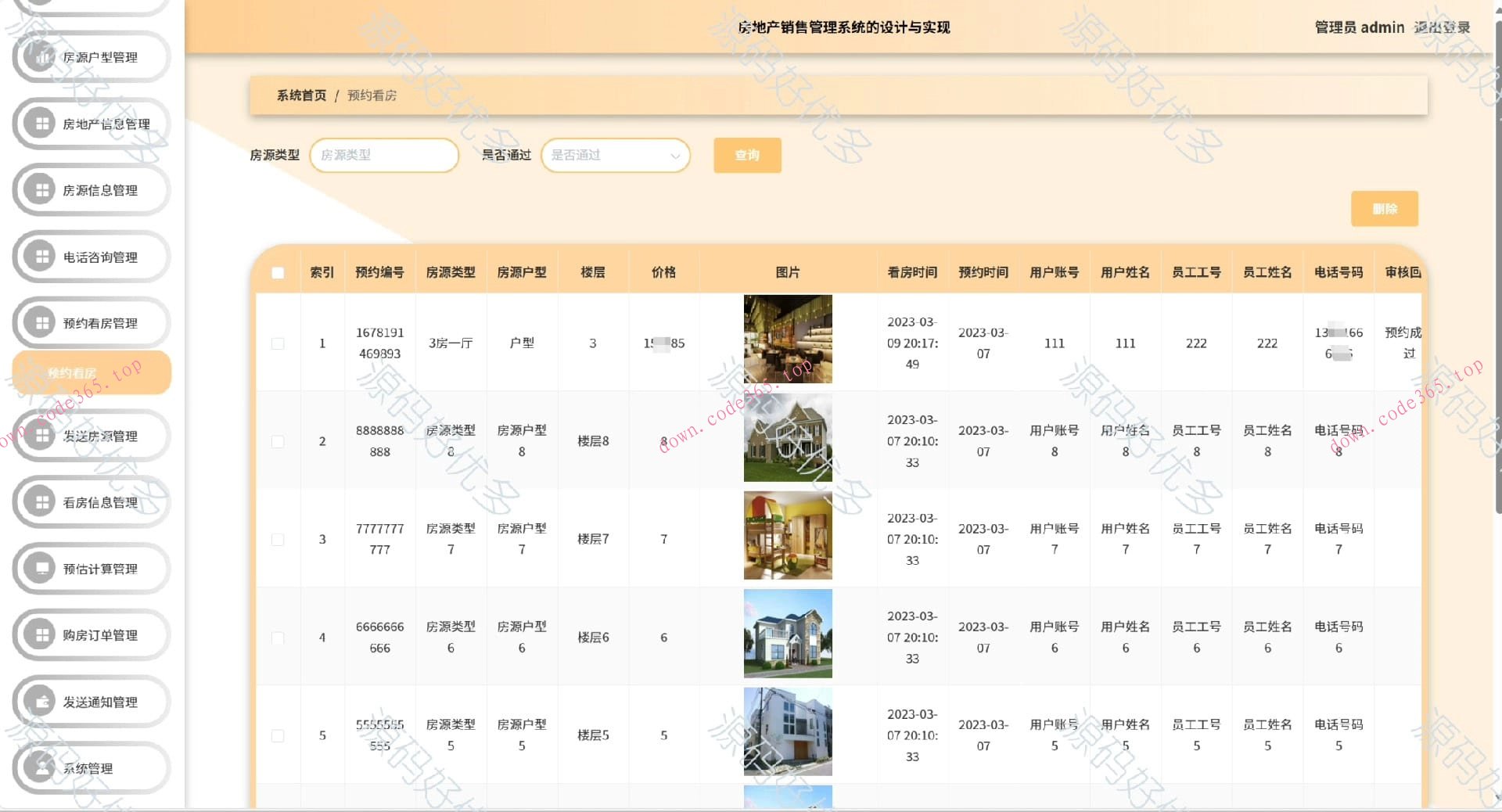Toggle the select-all checkbox in table header
The height and width of the screenshot is (812, 1502).
[278, 272]
